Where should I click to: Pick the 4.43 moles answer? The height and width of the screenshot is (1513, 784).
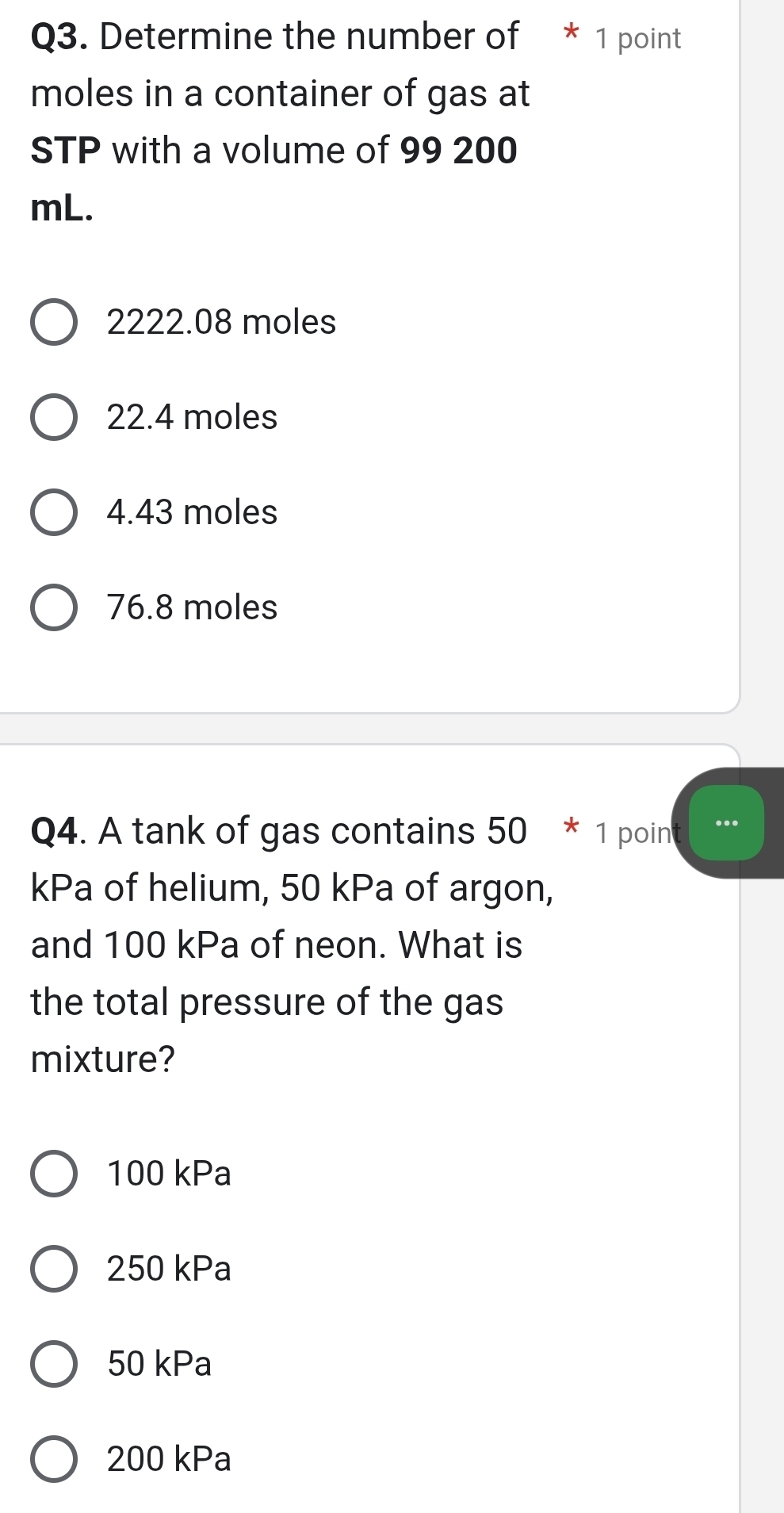tap(54, 513)
